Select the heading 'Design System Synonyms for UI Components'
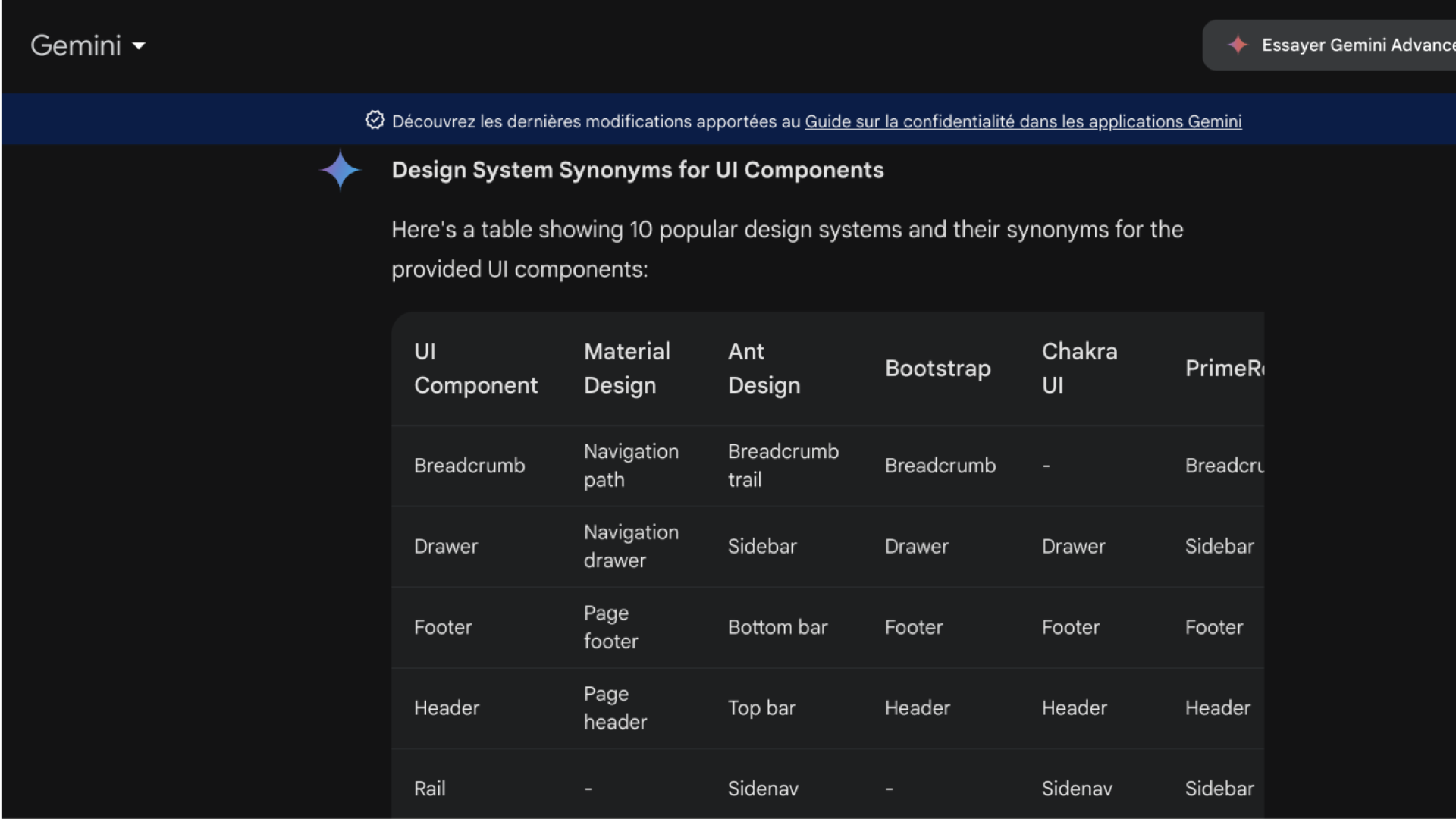 (638, 170)
